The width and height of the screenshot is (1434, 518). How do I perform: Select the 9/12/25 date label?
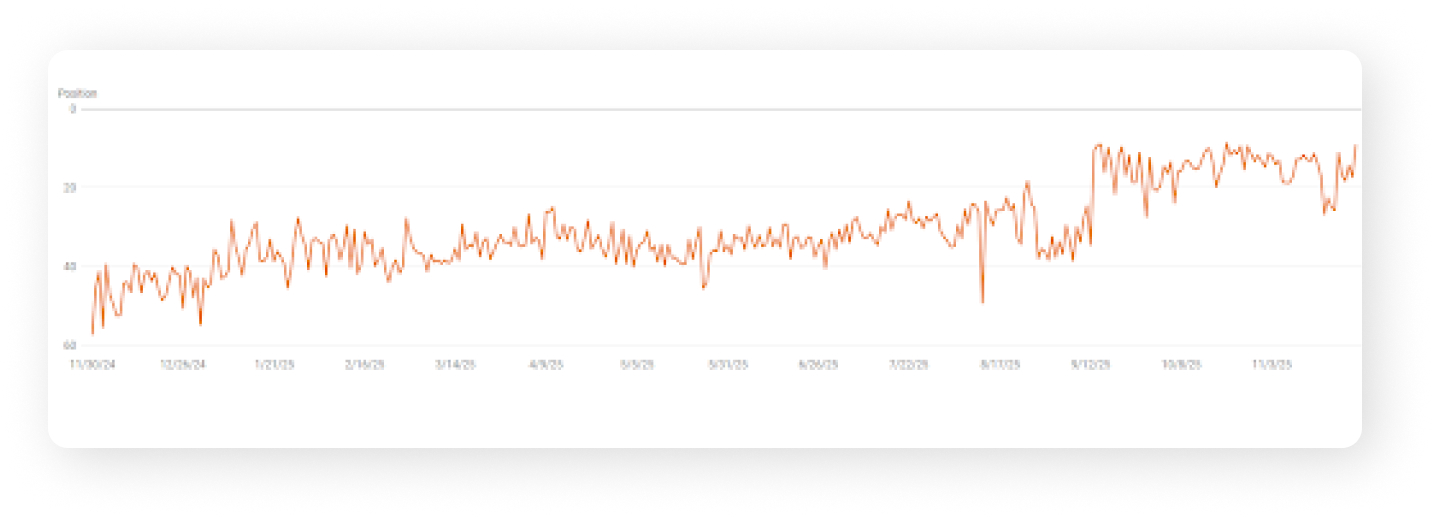(x=1091, y=365)
